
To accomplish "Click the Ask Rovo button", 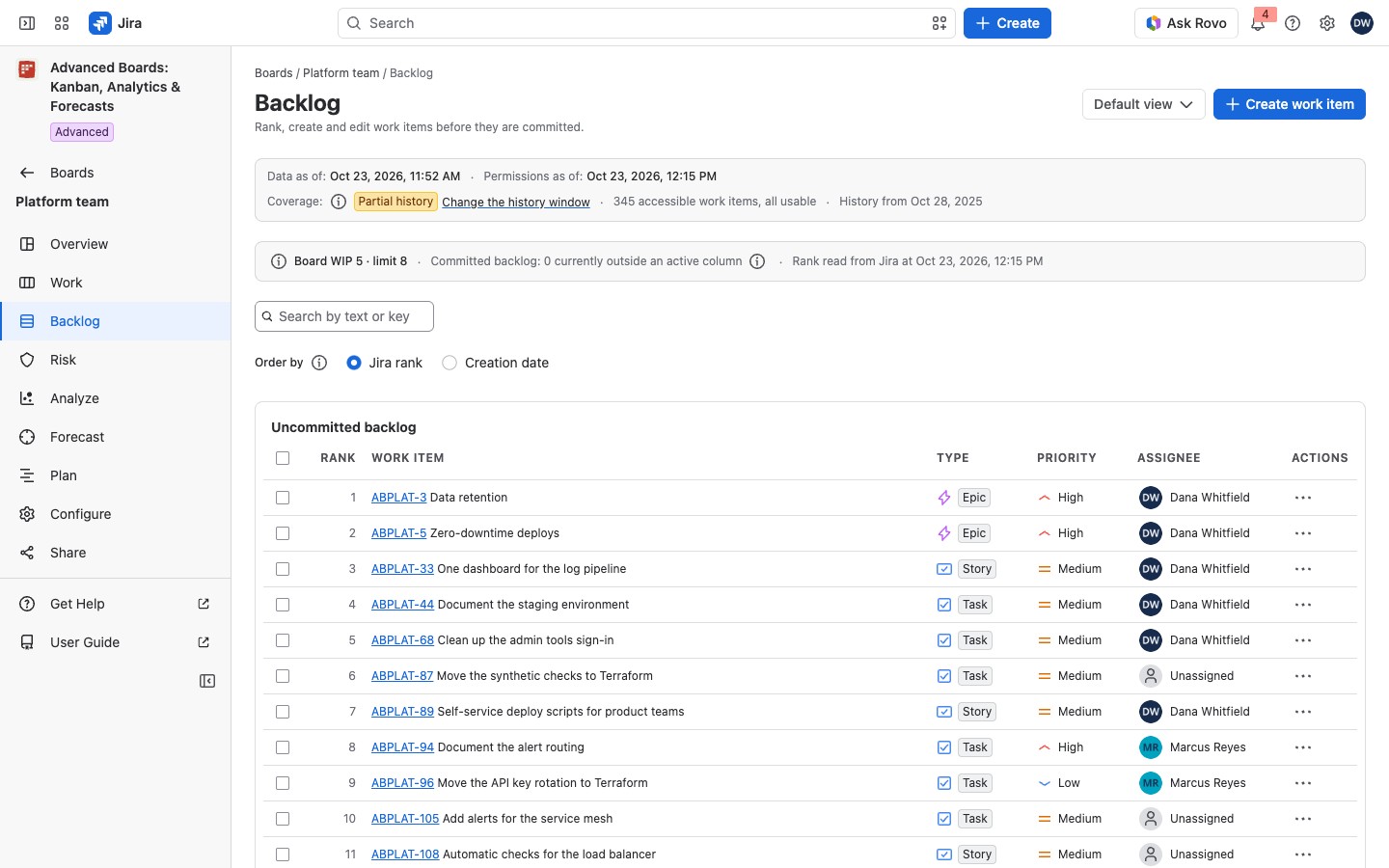I will pyautogui.click(x=1186, y=23).
